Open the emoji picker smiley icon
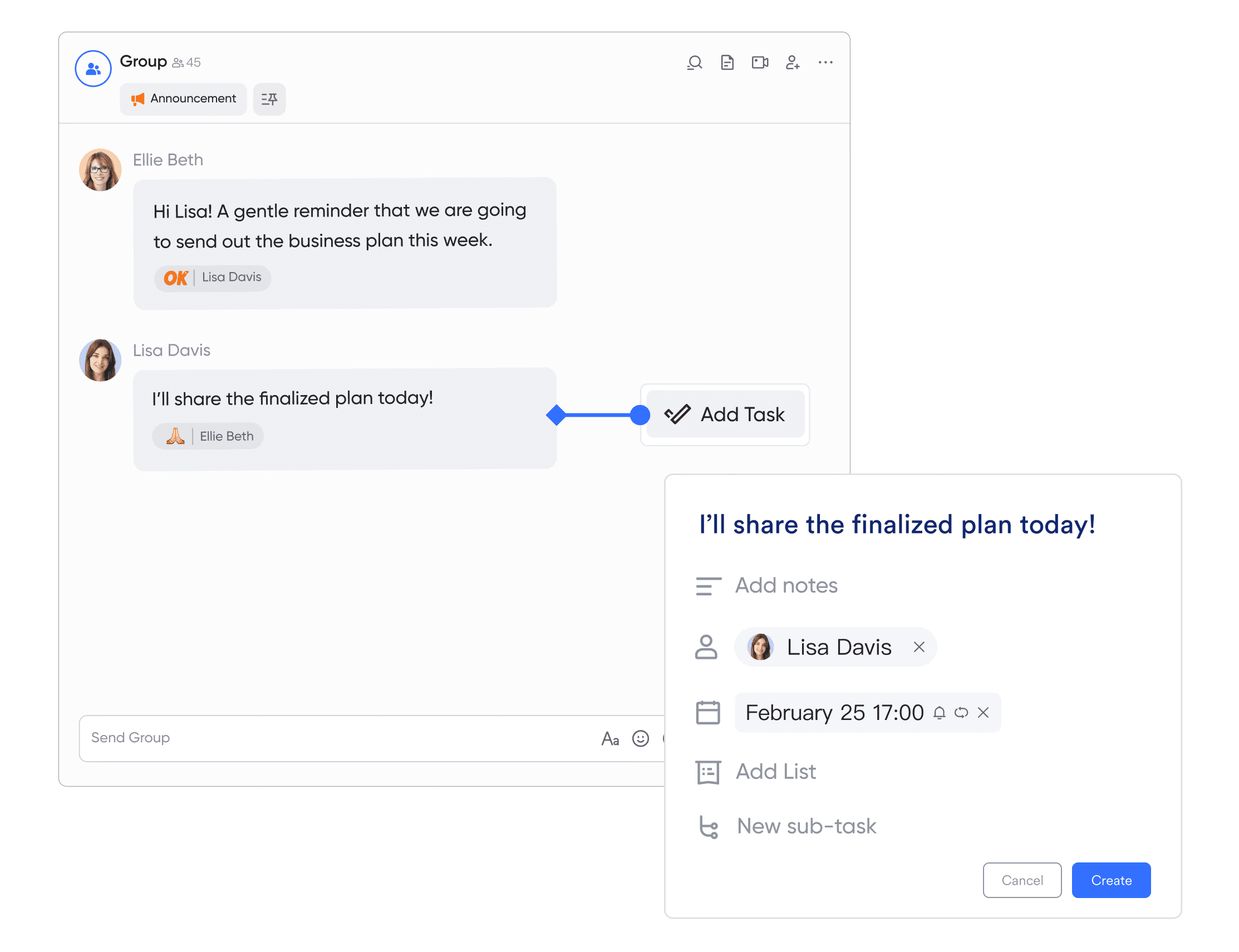 pos(641,738)
